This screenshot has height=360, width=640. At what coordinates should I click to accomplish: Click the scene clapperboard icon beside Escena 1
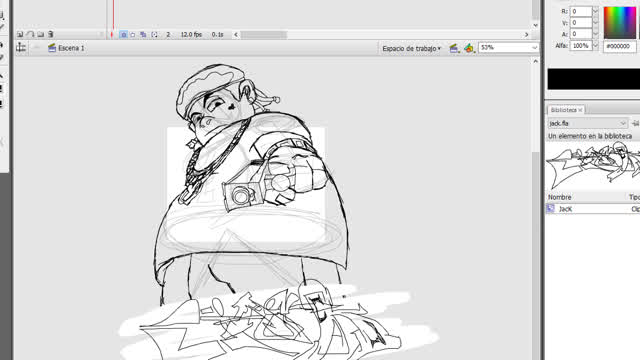[x=52, y=48]
